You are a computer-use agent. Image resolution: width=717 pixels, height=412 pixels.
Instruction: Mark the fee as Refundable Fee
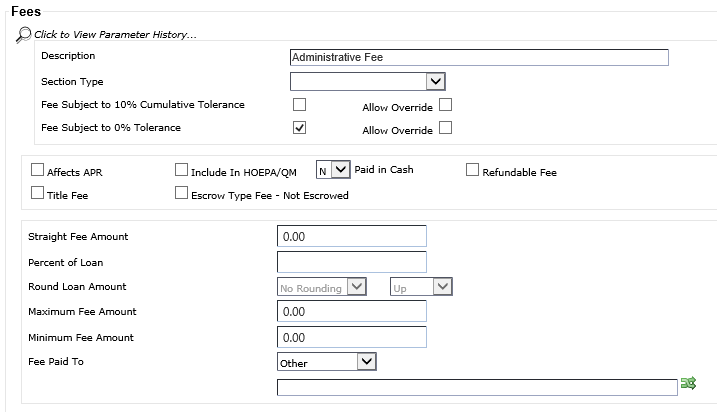[x=473, y=171]
